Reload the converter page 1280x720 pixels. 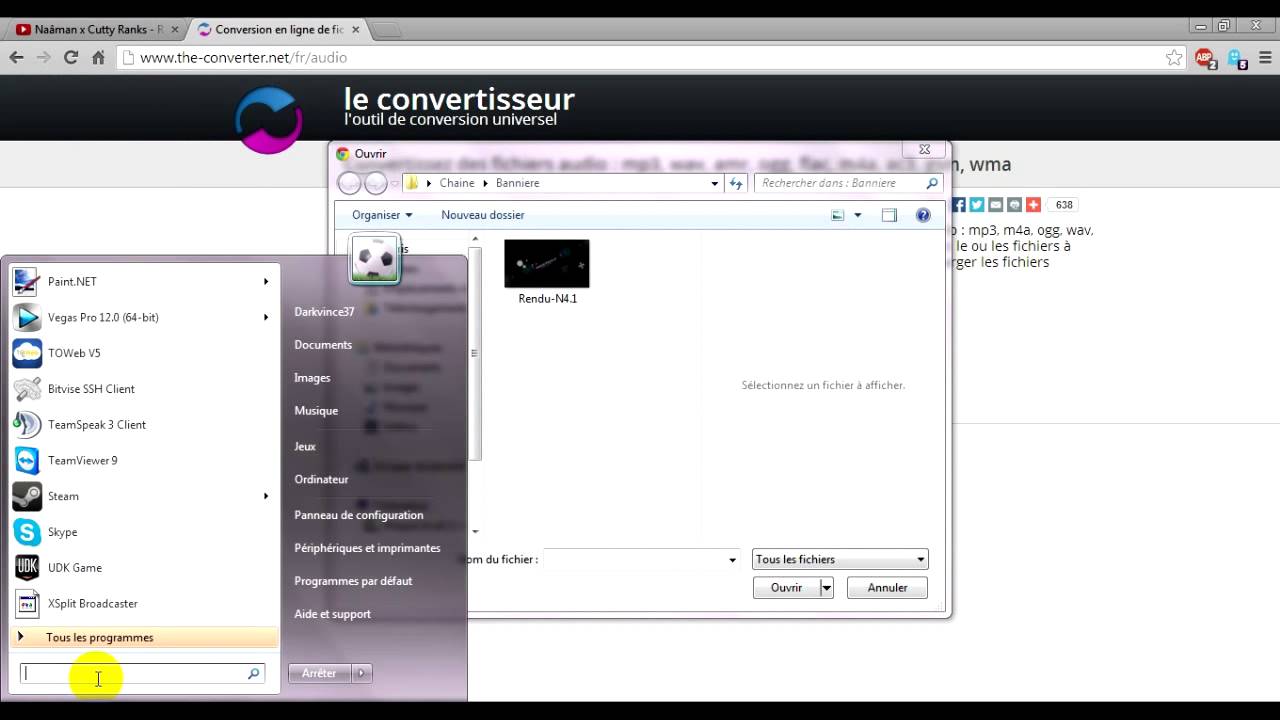(71, 58)
